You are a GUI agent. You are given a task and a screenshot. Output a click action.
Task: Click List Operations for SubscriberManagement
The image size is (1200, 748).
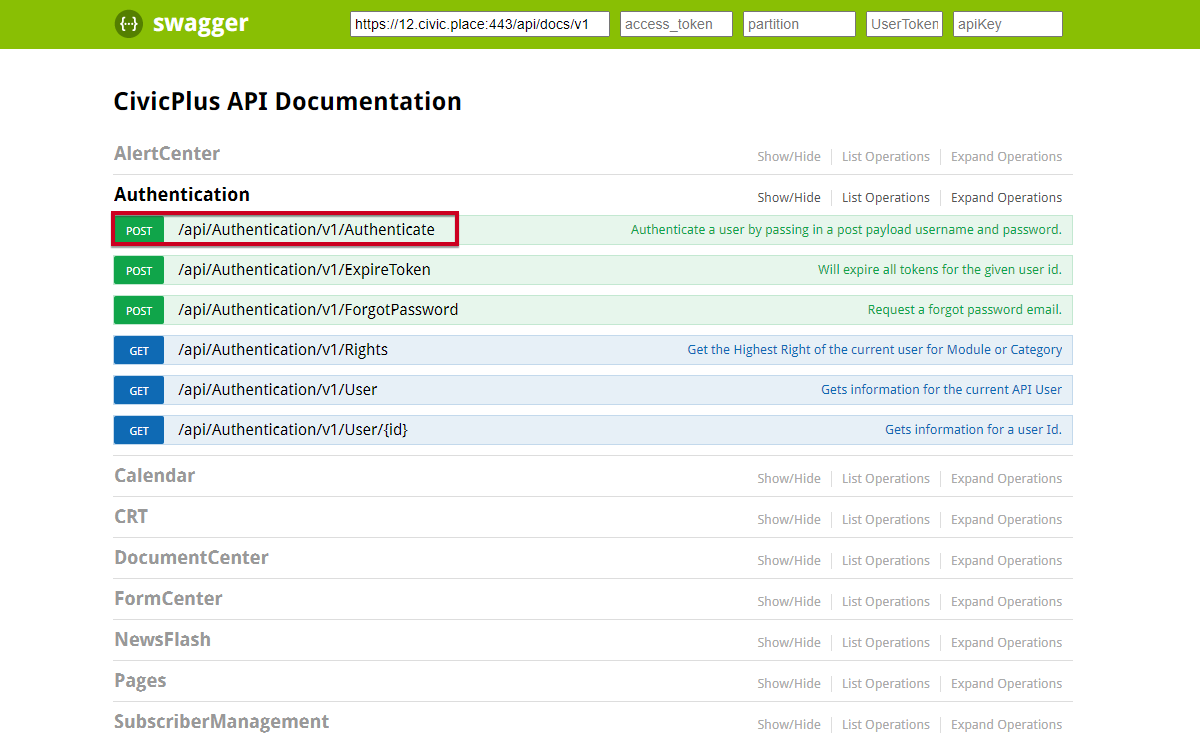[886, 725]
